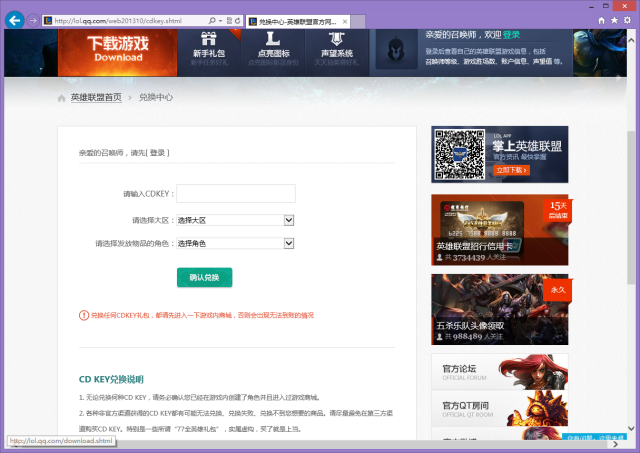The width and height of the screenshot is (640, 453).
Task: Open the 官方QT房间 link
Action: point(500,409)
